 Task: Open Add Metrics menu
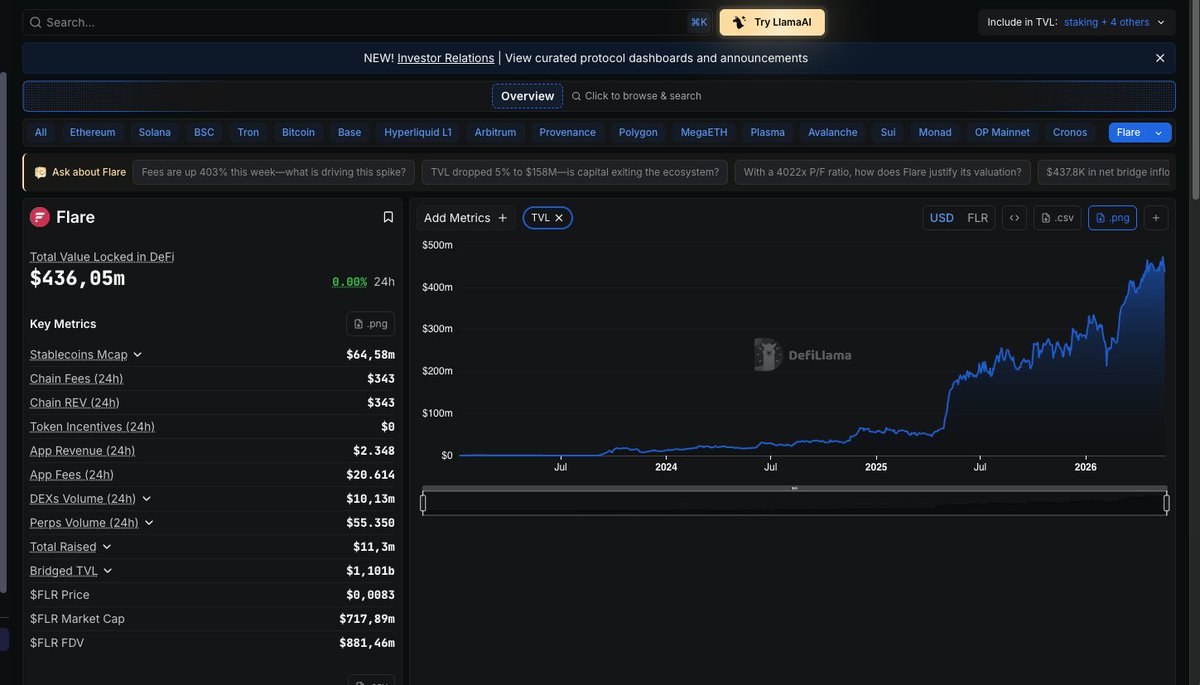click(x=466, y=218)
